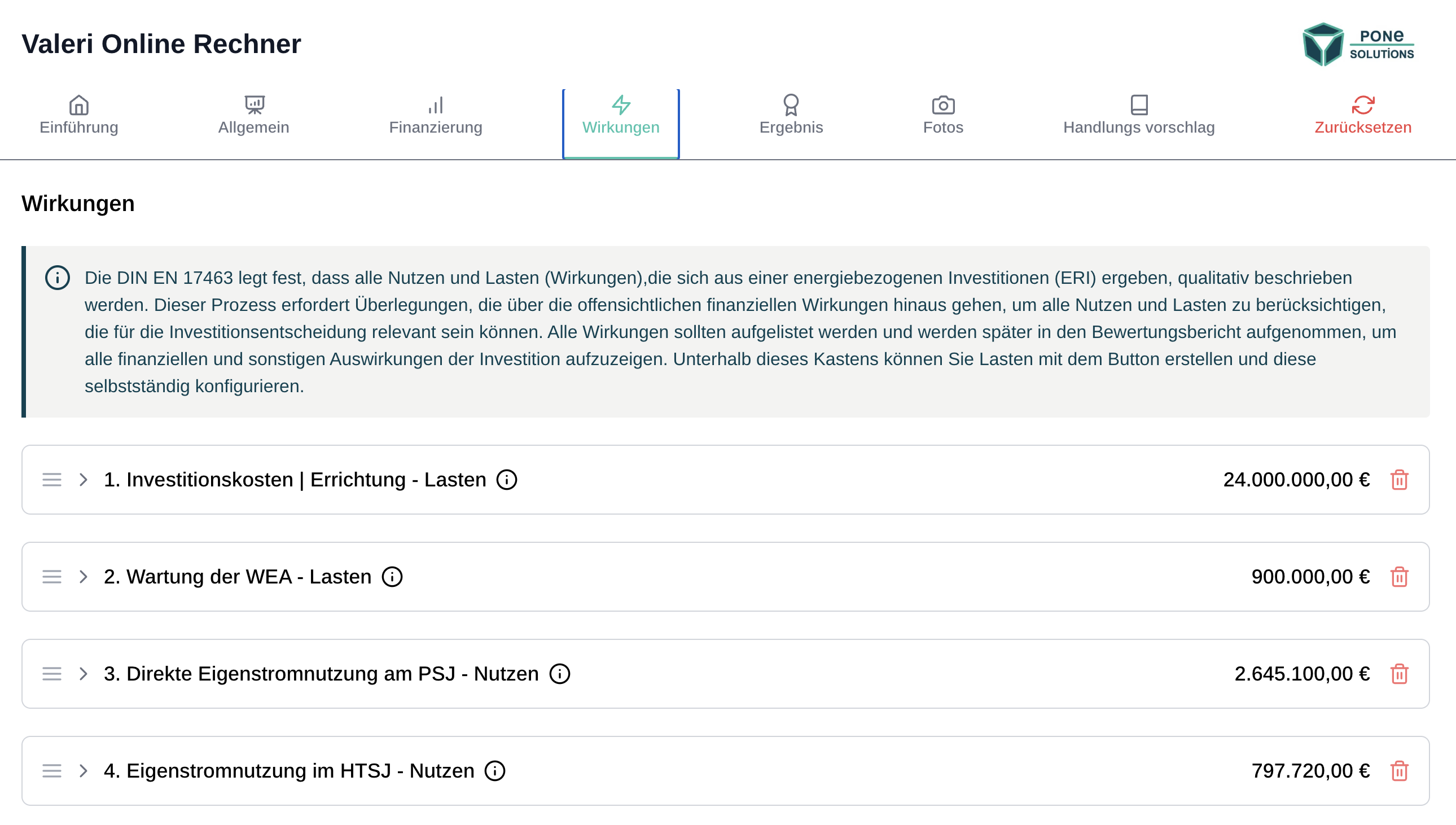Click the title 1. Investitionskosten | Errichtung - Lasten
Viewport: 1456px width, 825px height.
point(295,479)
